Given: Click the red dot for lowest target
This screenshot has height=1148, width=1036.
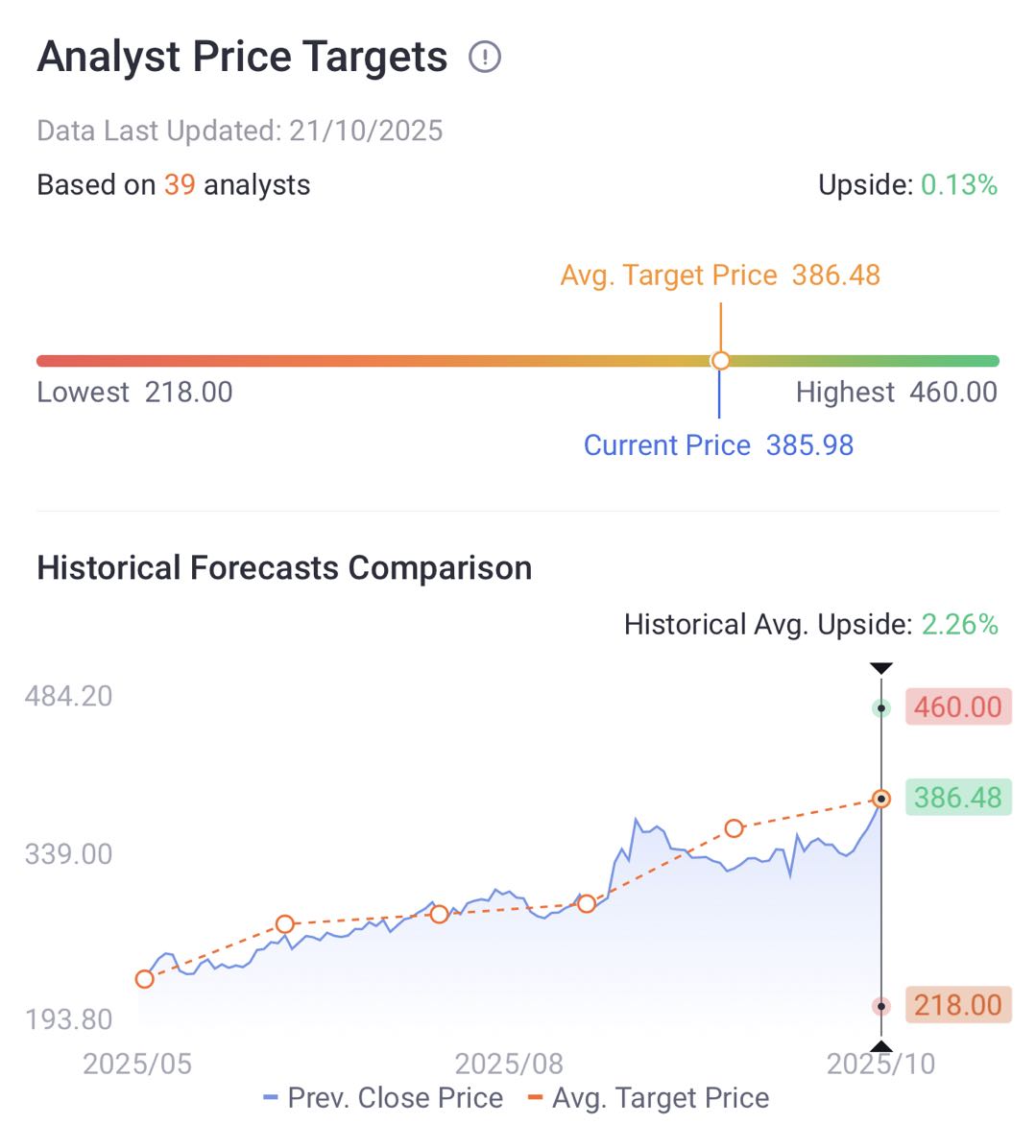Looking at the screenshot, I should pyautogui.click(x=880, y=1006).
